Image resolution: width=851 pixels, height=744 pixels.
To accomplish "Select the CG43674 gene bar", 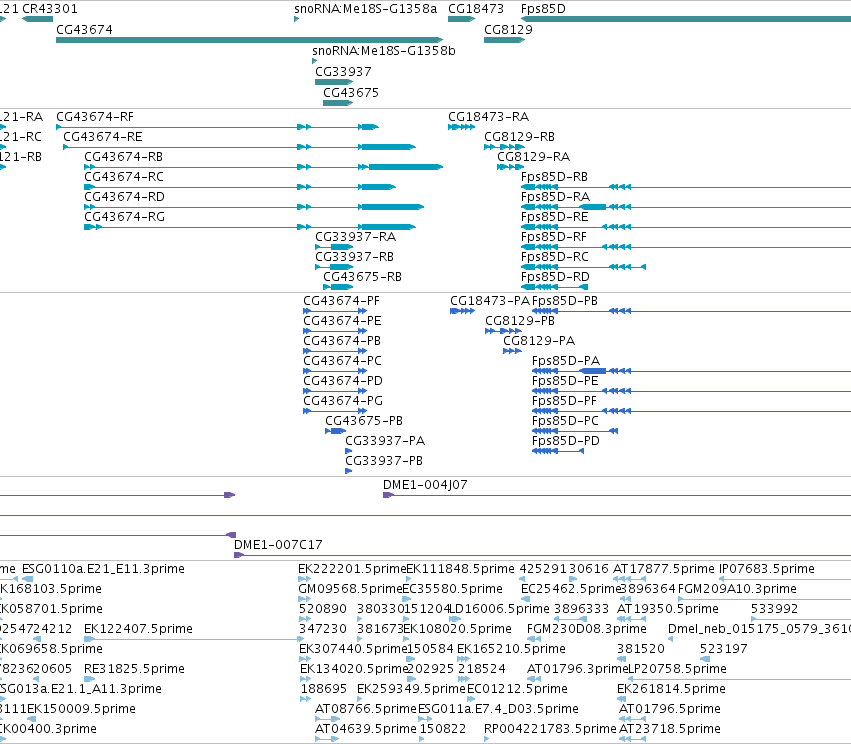I will click(x=250, y=40).
